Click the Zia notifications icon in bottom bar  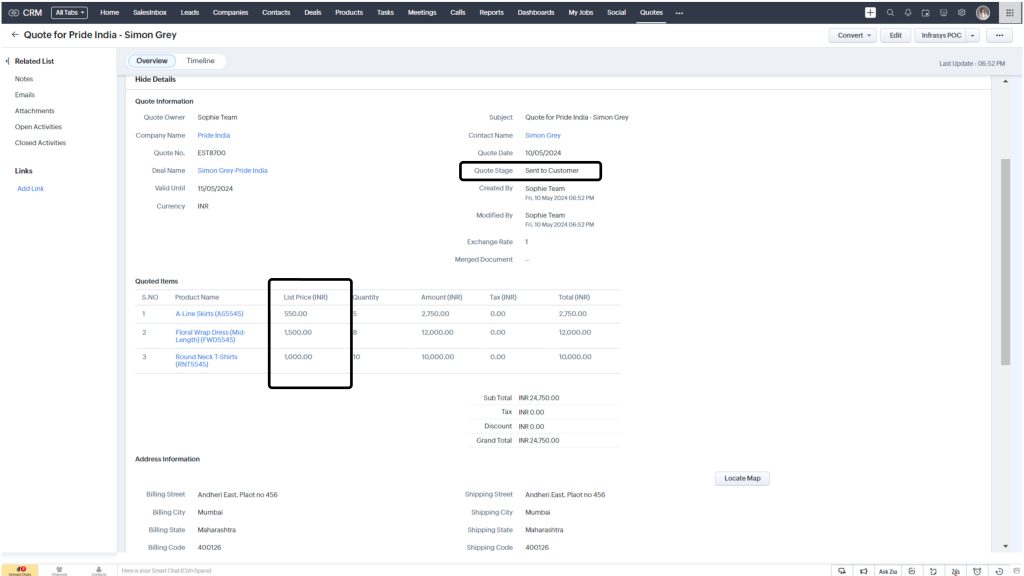955,571
